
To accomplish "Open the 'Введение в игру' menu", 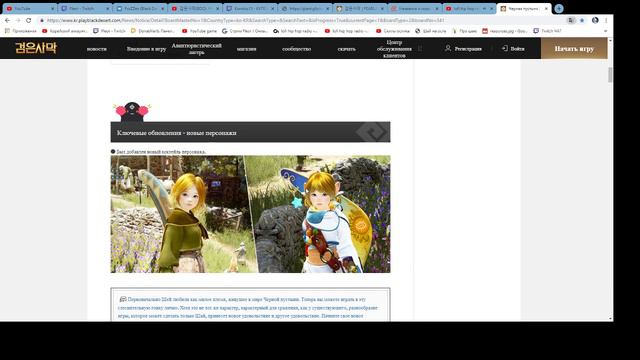I will coord(146,49).
